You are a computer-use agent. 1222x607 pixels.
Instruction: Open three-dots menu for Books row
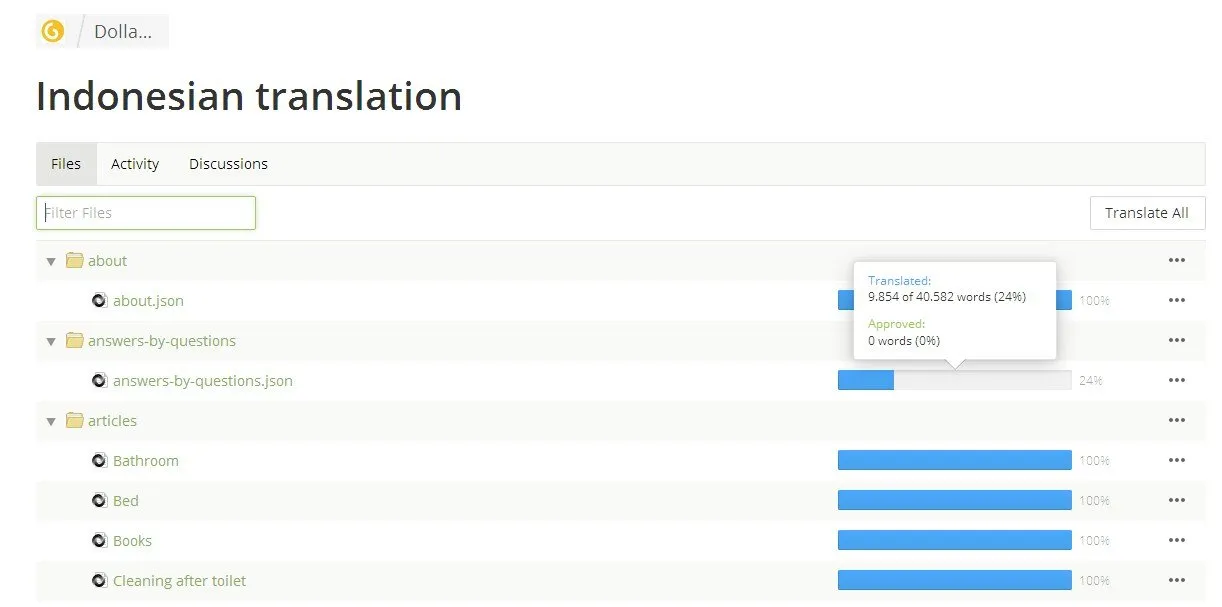pyautogui.click(x=1176, y=541)
